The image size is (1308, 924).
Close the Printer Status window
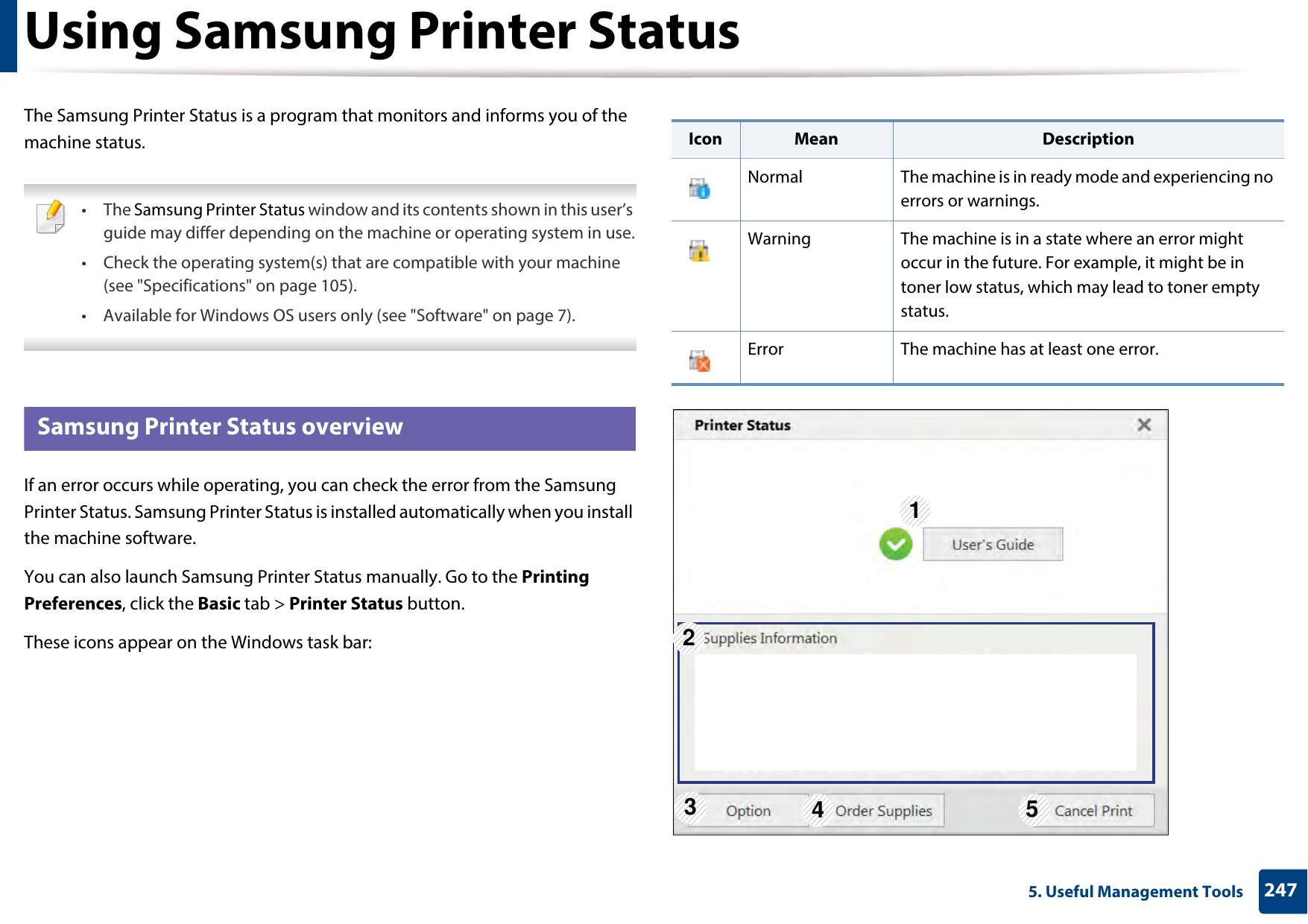pos(1144,425)
